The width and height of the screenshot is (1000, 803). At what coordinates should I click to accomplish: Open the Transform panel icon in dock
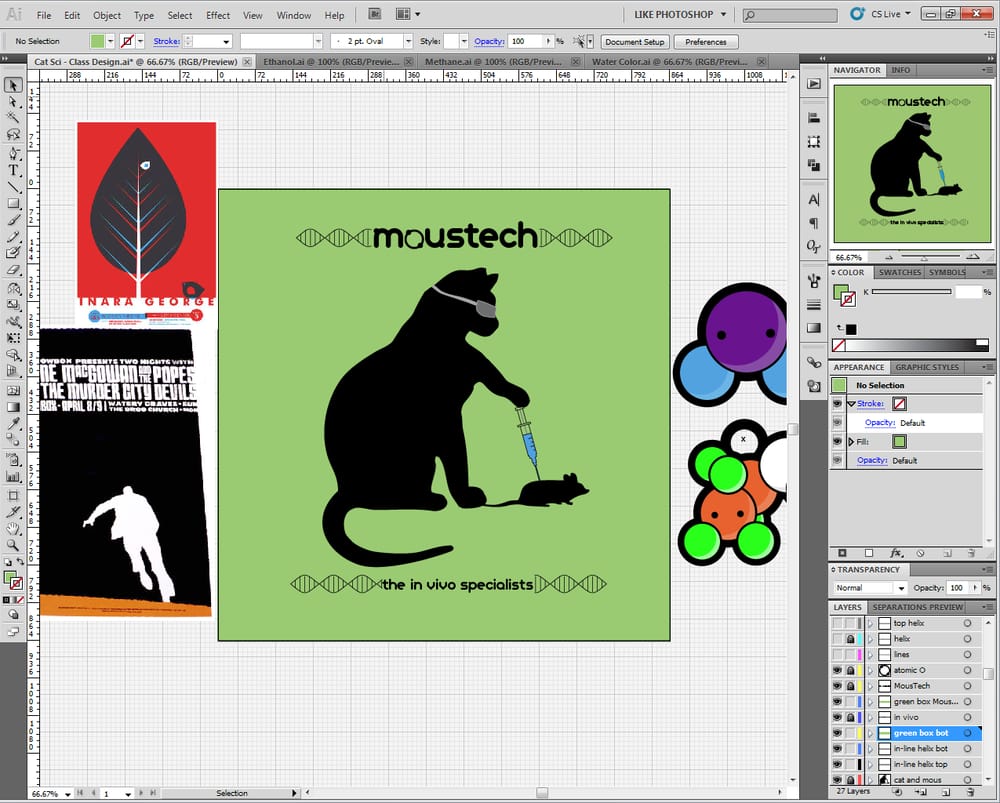pyautogui.click(x=814, y=142)
